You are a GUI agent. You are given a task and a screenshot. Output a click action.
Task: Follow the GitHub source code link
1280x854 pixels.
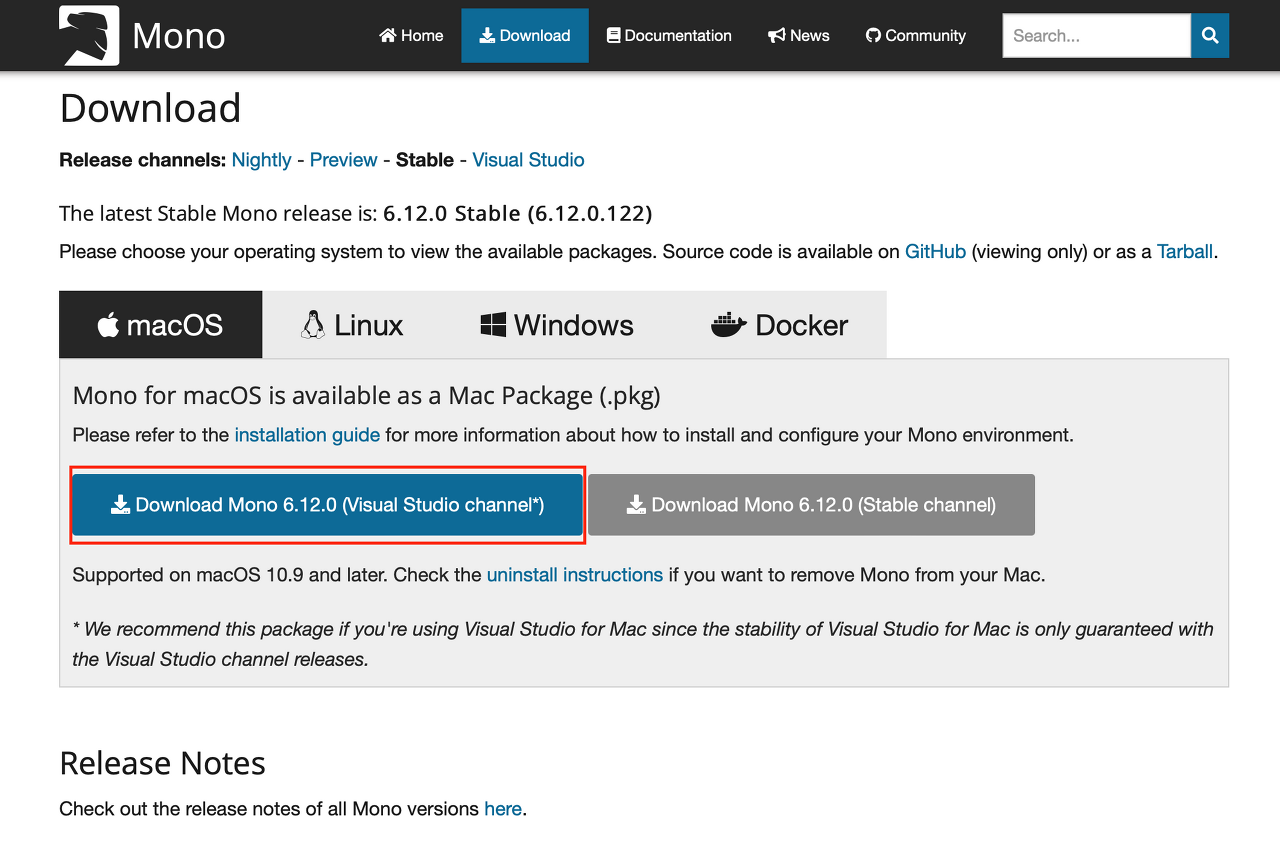(x=935, y=252)
